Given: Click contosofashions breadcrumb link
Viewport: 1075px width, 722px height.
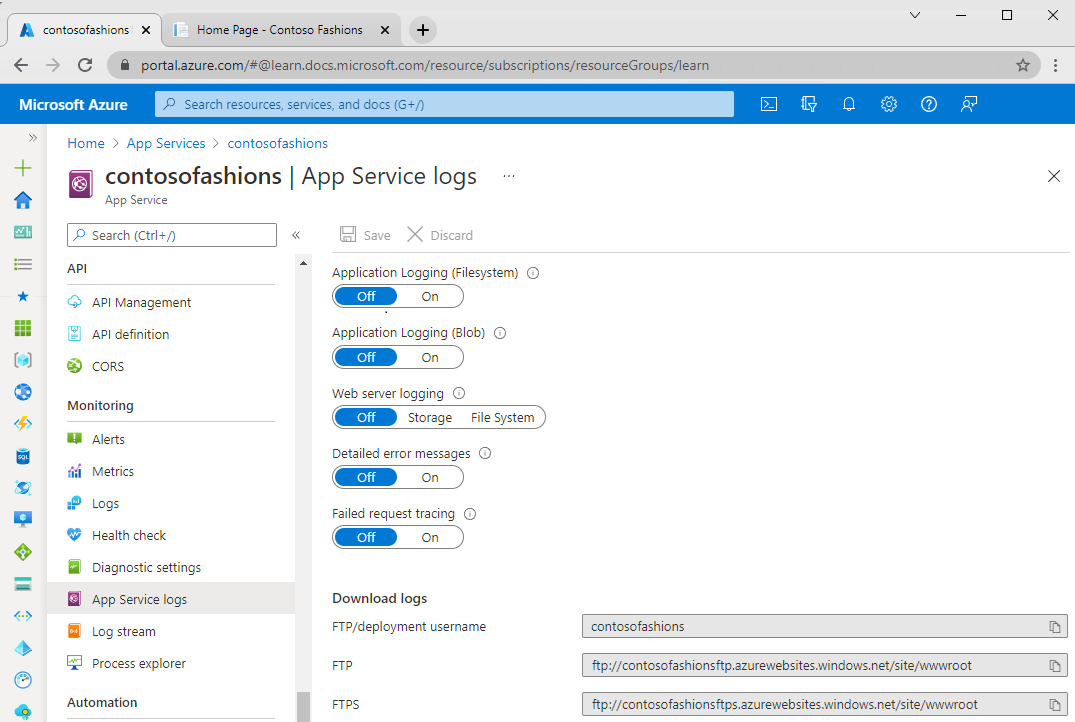Looking at the screenshot, I should click(278, 143).
